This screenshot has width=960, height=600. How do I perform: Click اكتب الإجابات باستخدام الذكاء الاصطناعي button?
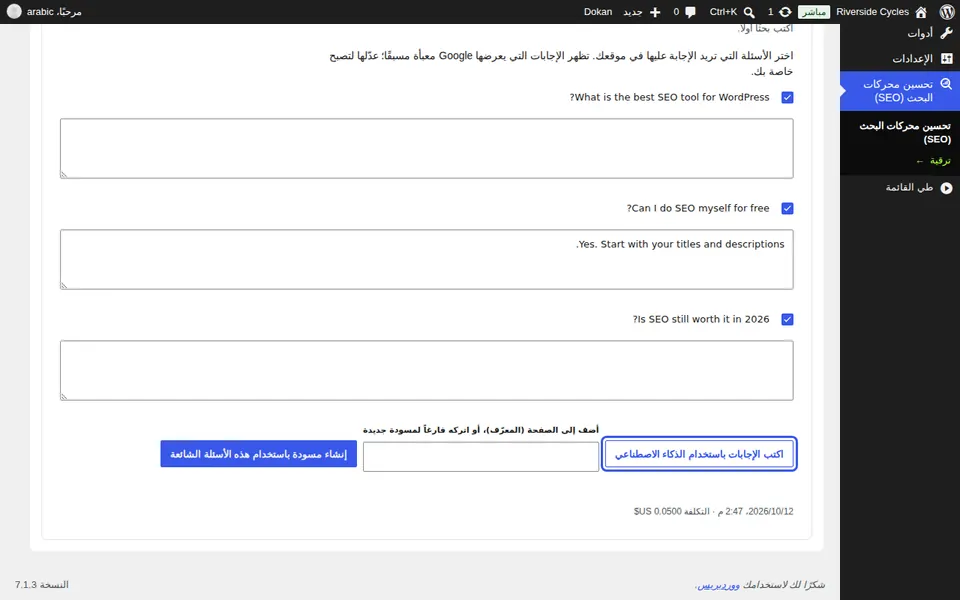(x=699, y=454)
